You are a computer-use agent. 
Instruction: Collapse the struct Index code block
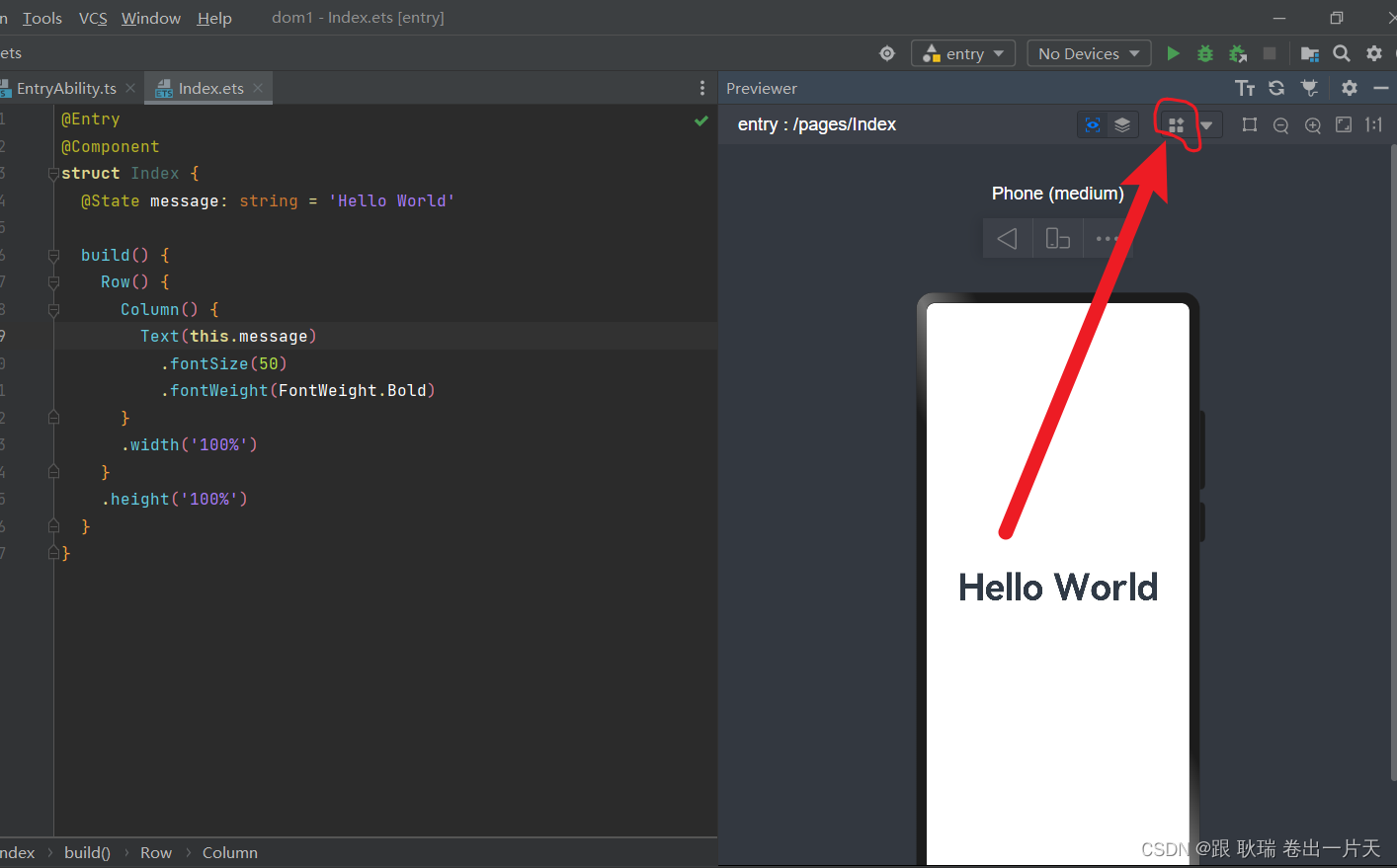coord(53,174)
